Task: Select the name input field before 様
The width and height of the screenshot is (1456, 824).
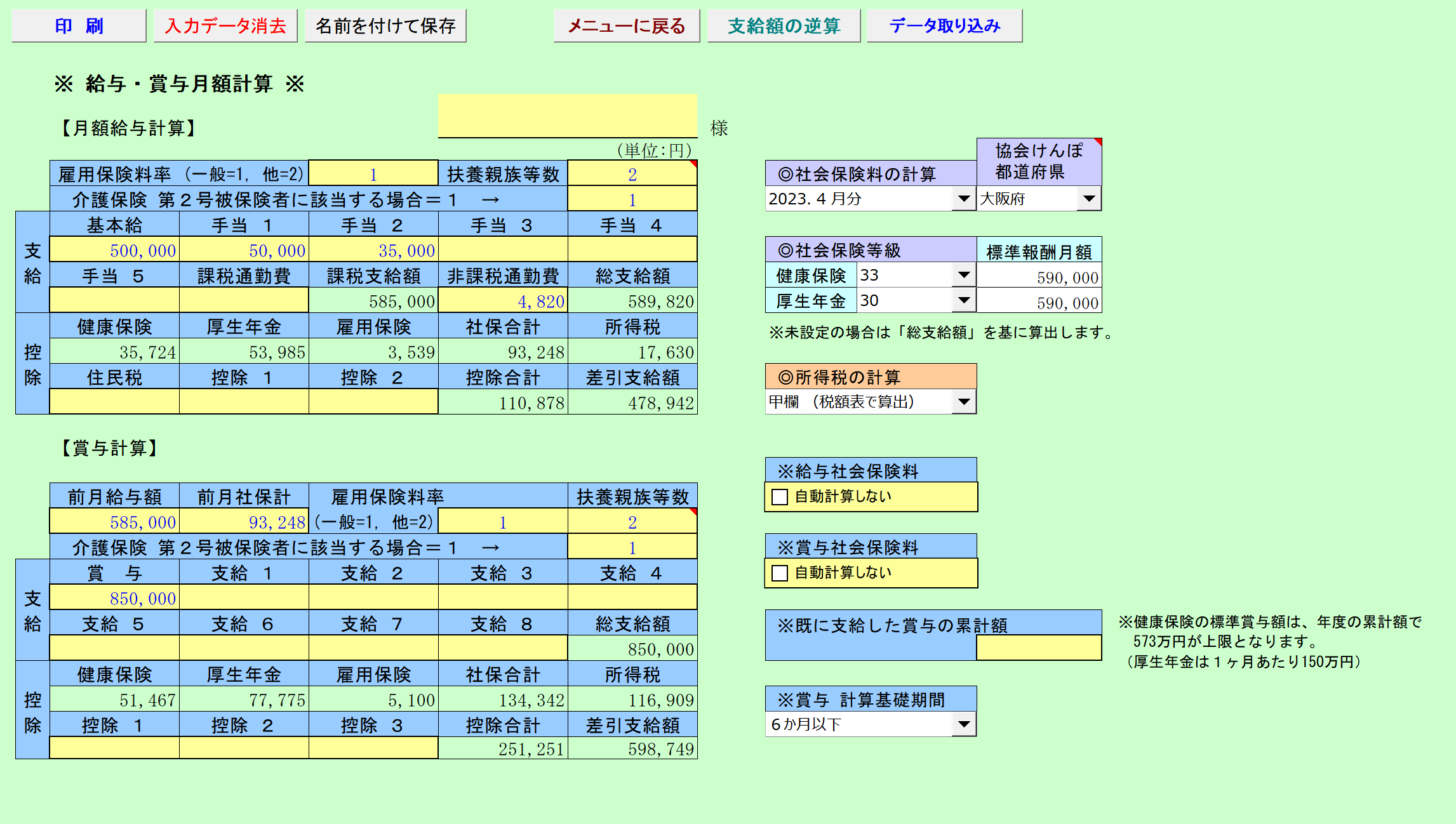Action: [x=568, y=116]
